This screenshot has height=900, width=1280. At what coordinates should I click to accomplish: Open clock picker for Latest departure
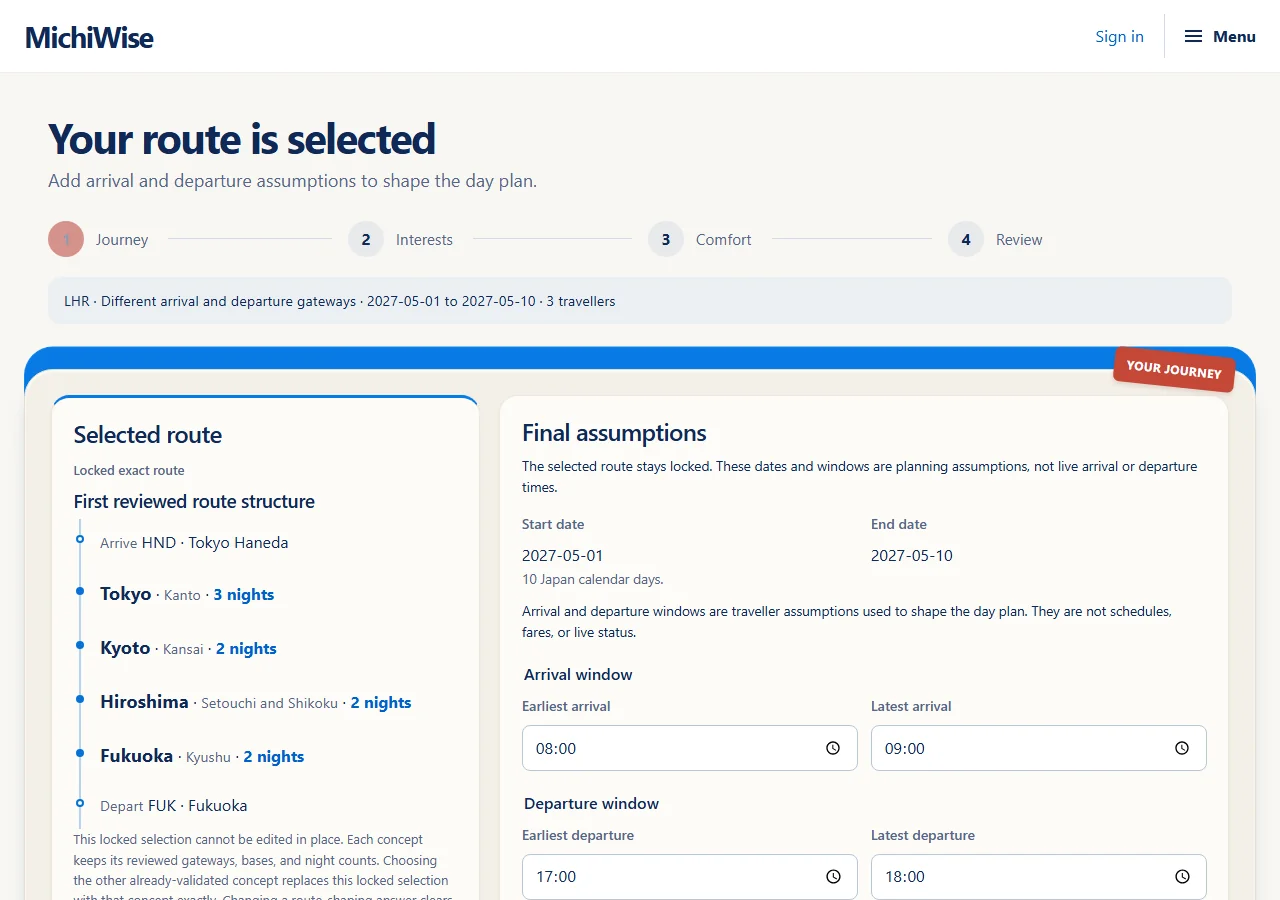[x=1182, y=877]
